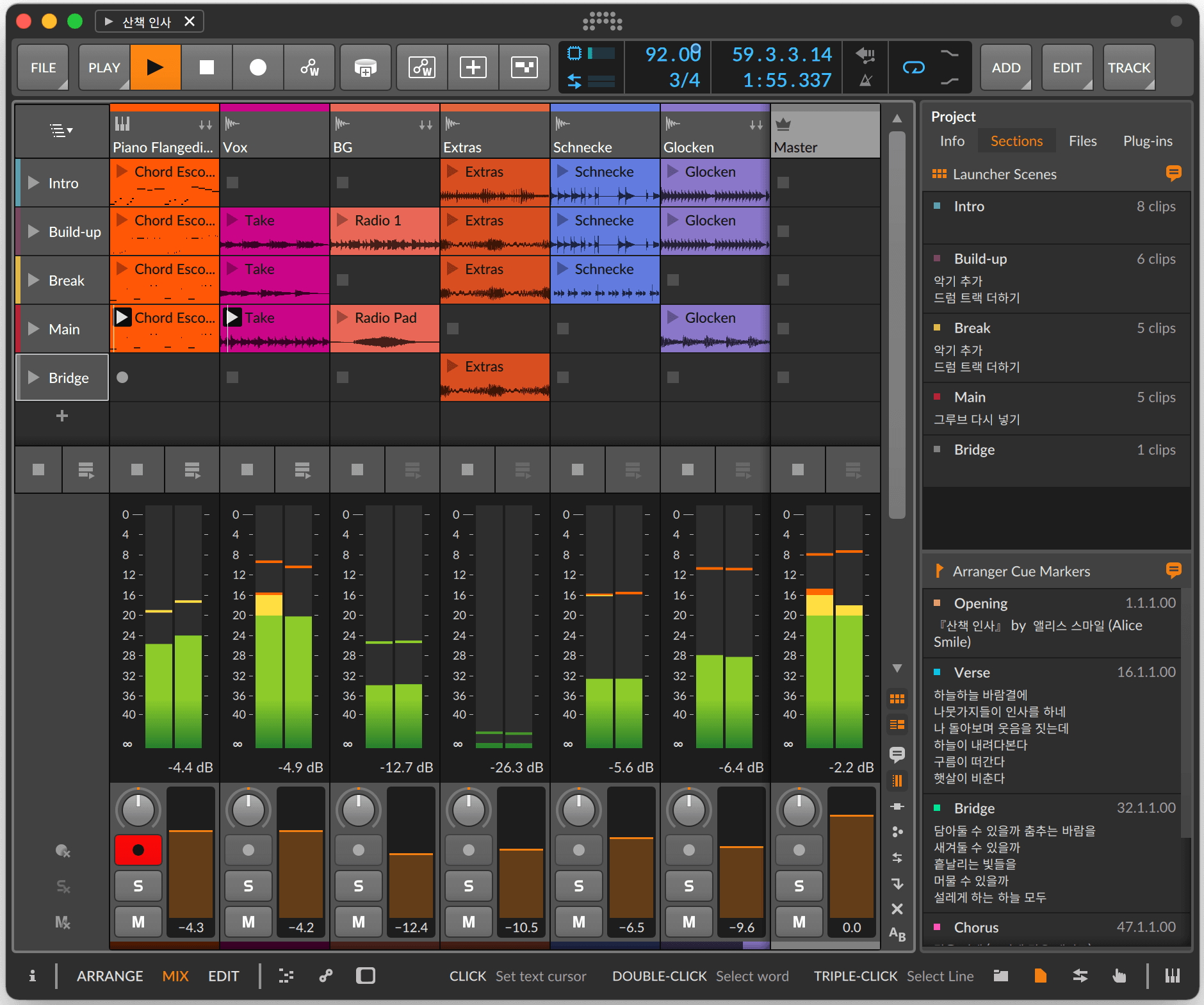Image resolution: width=1204 pixels, height=1005 pixels.
Task: Launch the Intro scene play arrow
Action: point(34,183)
